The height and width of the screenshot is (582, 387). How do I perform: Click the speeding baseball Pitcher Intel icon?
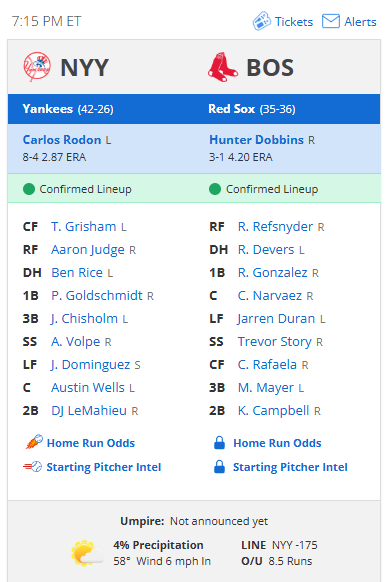pyautogui.click(x=33, y=467)
